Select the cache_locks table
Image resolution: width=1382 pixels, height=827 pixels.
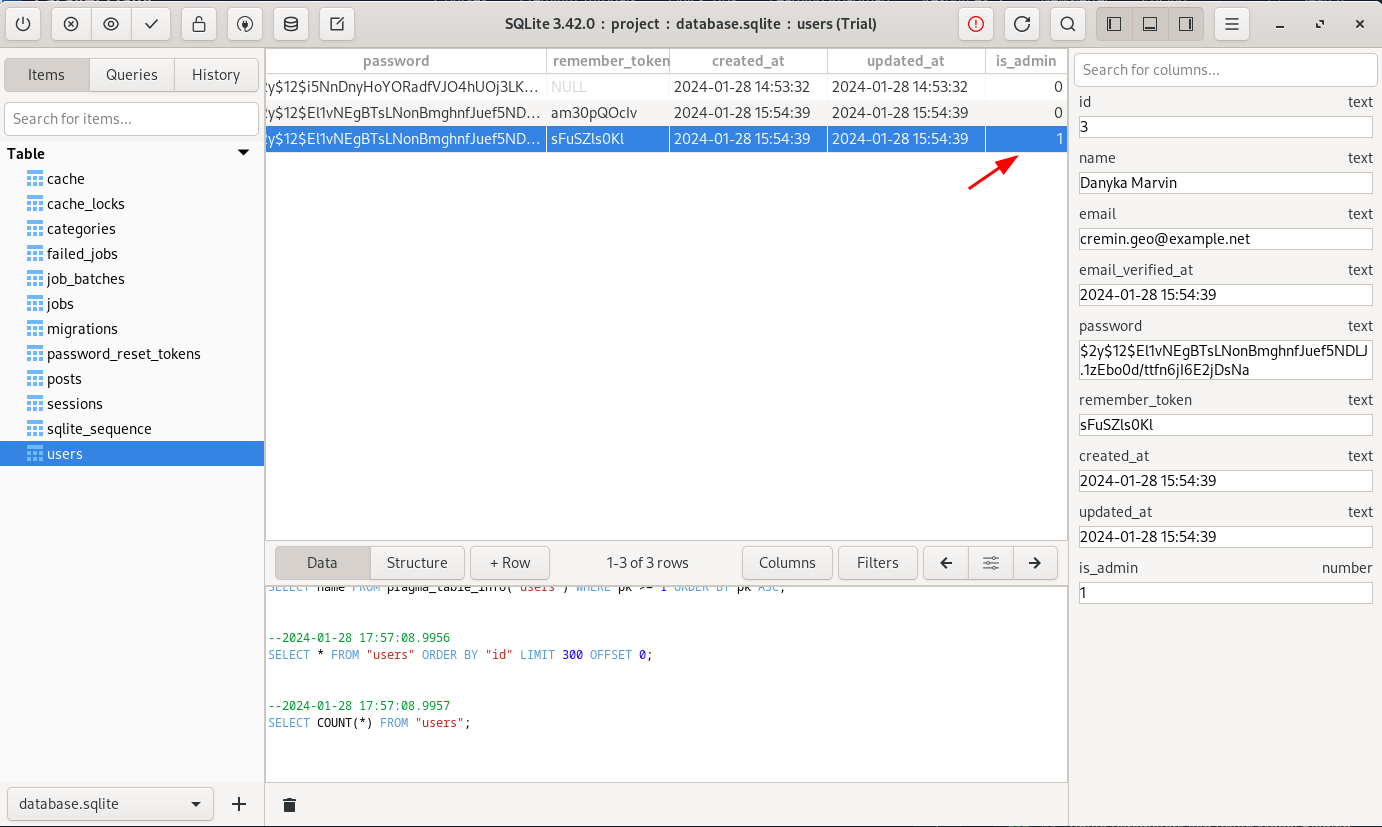tap(132, 204)
